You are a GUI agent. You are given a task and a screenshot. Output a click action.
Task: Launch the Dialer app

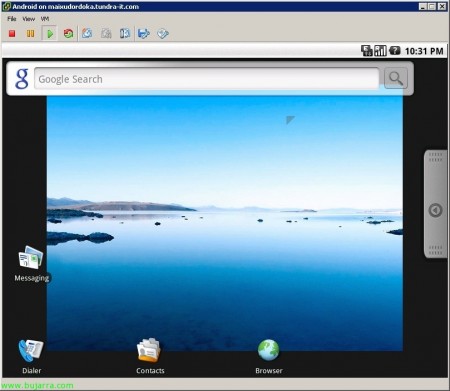tap(31, 357)
